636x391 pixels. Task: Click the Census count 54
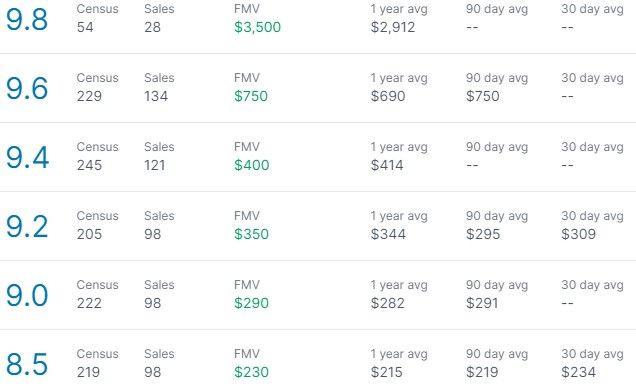pos(85,27)
